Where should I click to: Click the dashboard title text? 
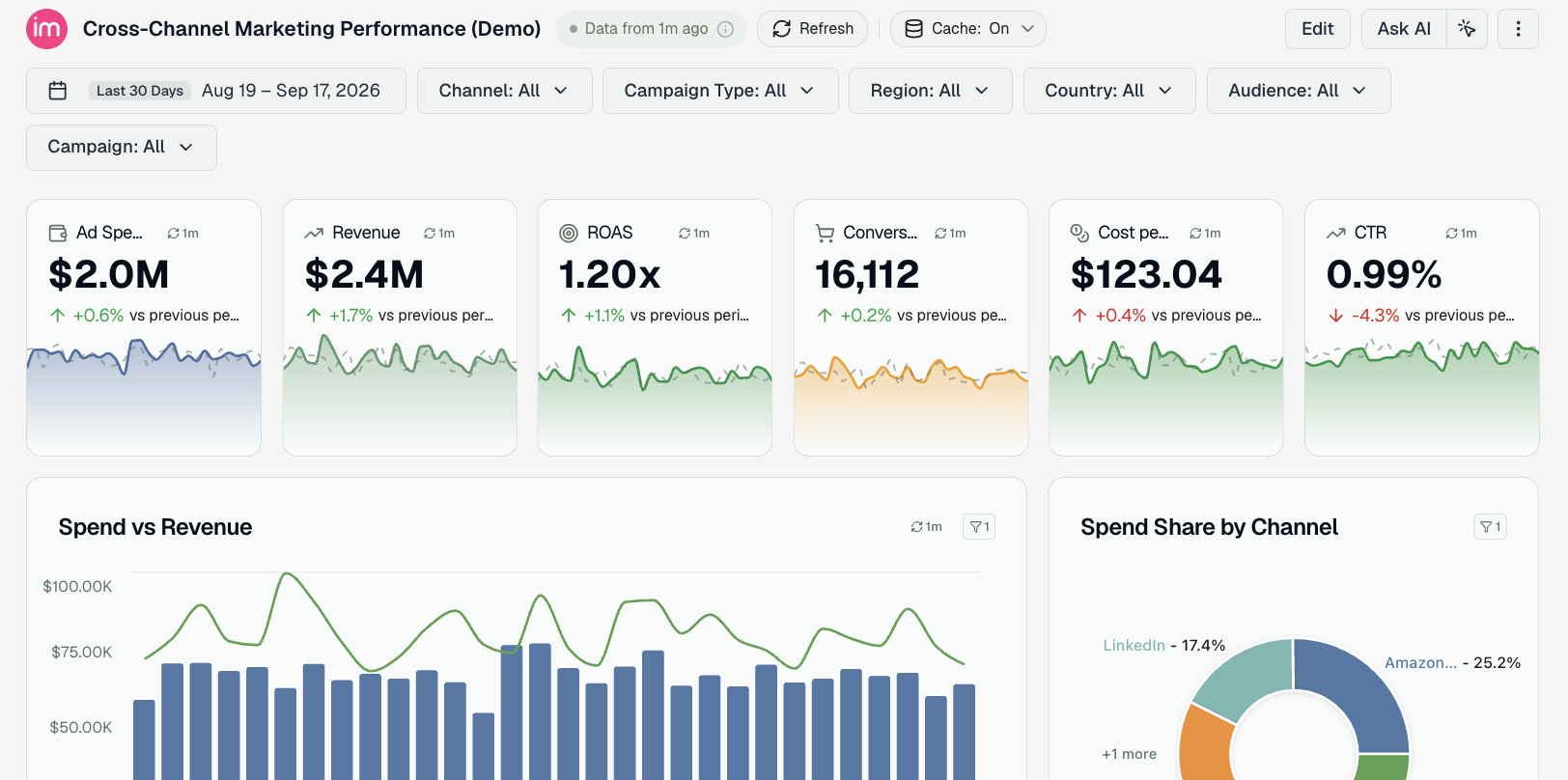coord(312,29)
